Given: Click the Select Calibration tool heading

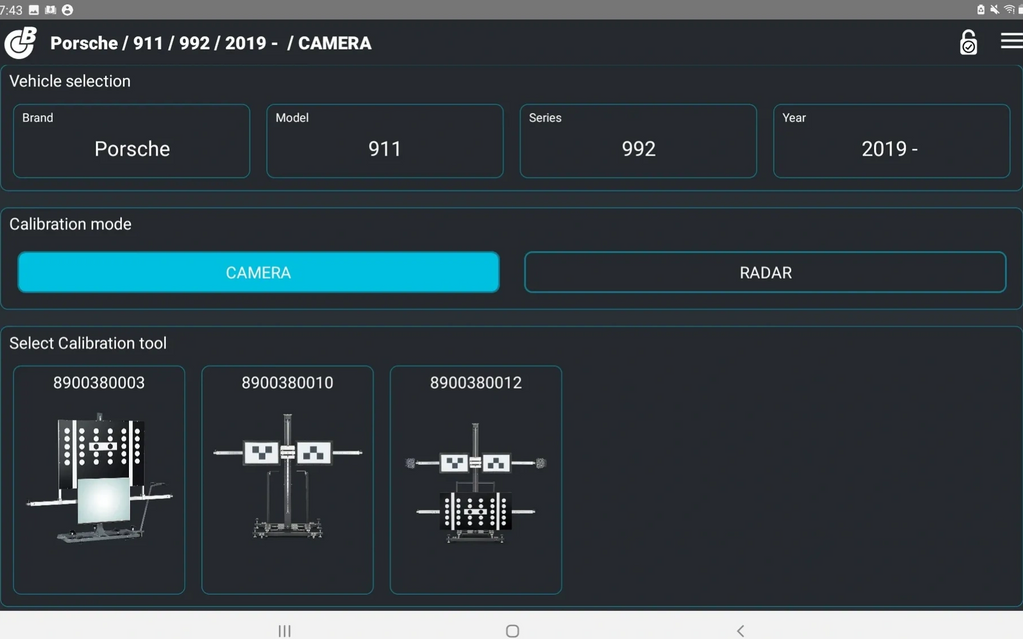Looking at the screenshot, I should point(88,343).
